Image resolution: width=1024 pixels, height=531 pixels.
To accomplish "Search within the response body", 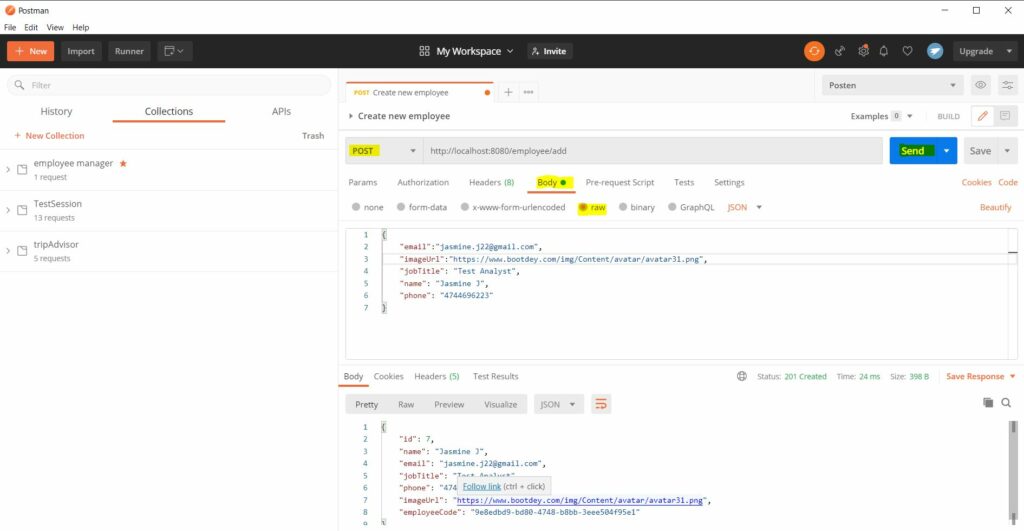I will pyautogui.click(x=1006, y=403).
